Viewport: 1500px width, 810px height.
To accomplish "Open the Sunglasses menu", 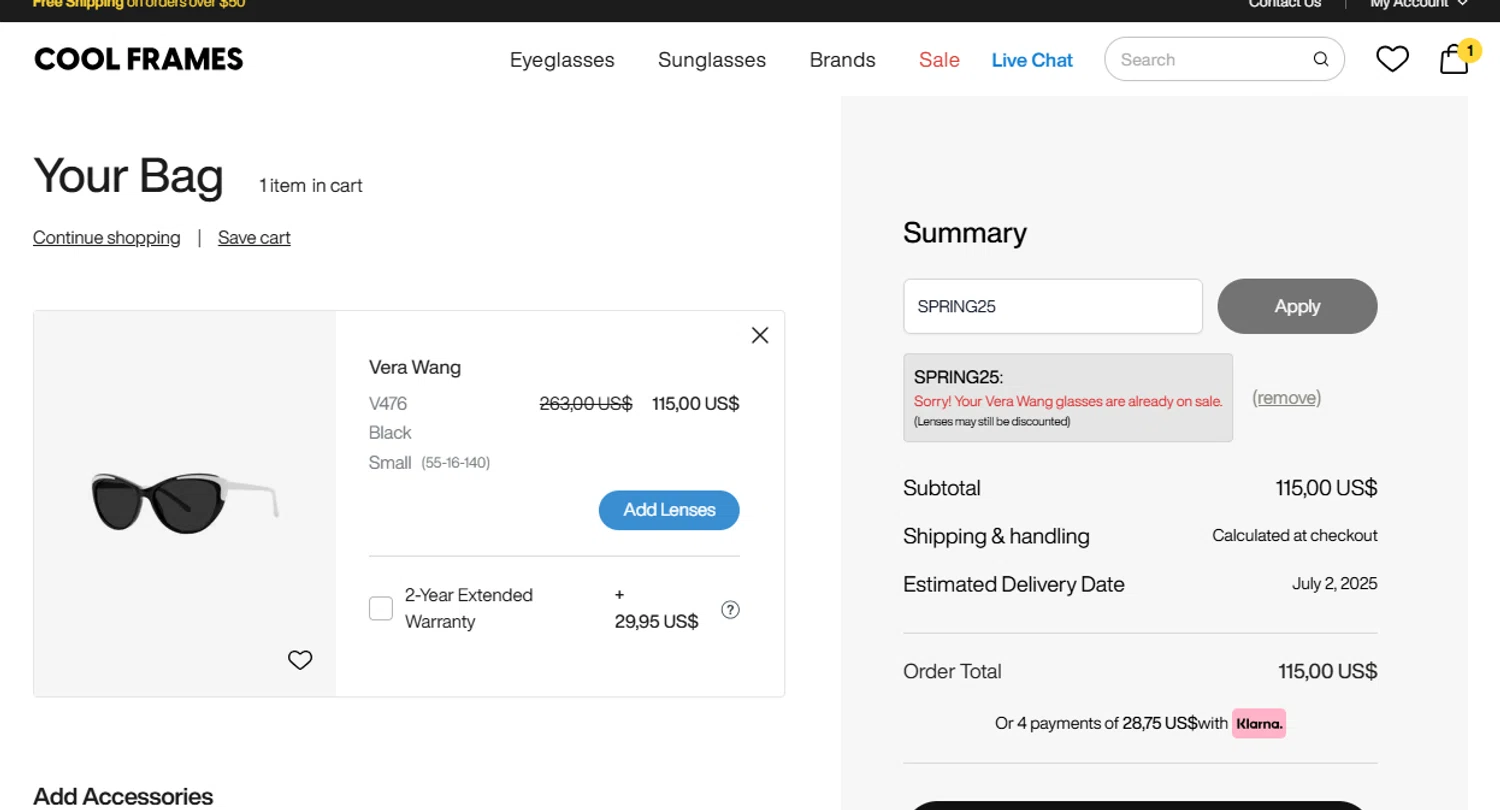I will pyautogui.click(x=712, y=60).
